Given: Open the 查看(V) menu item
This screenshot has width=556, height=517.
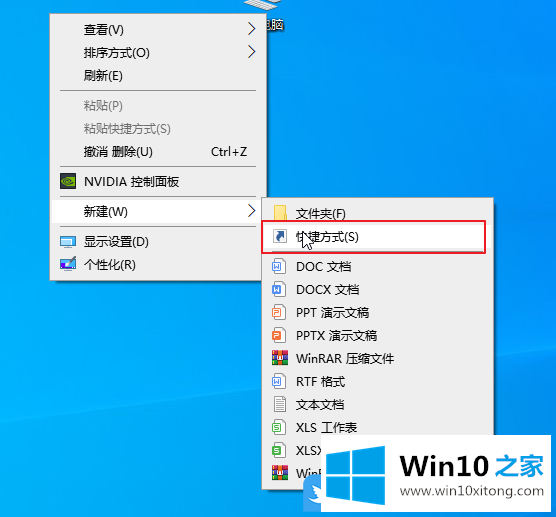Looking at the screenshot, I should tap(158, 29).
